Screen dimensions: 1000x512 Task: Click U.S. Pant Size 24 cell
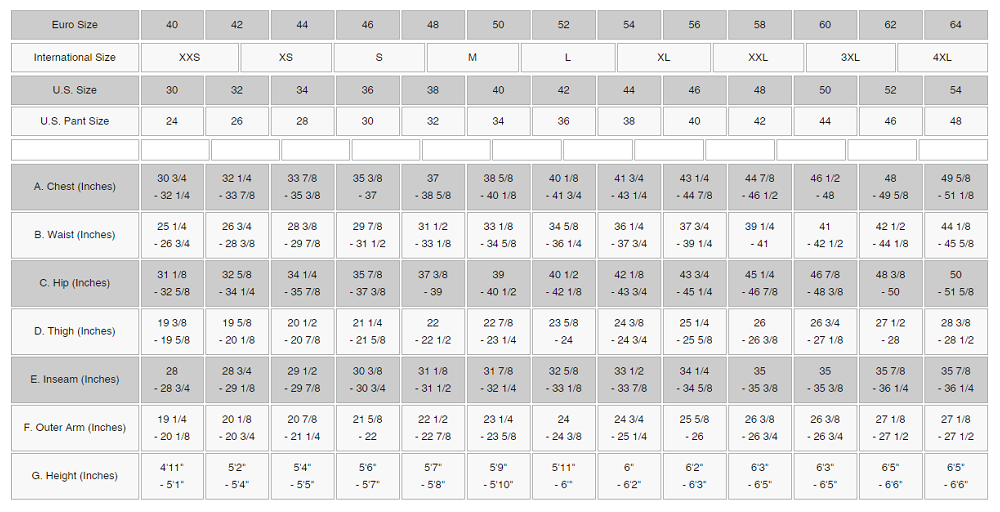172,121
